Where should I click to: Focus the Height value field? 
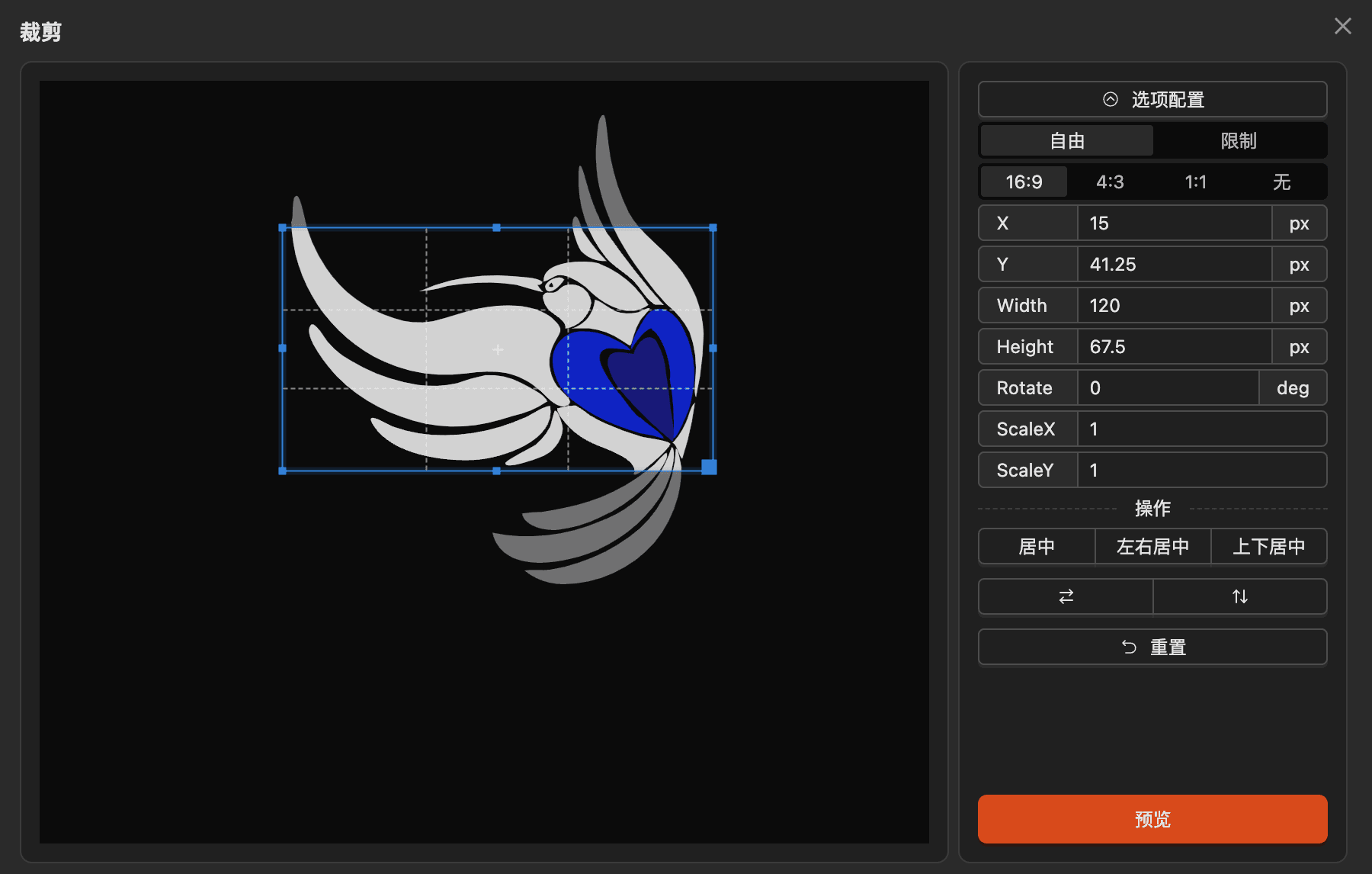coord(1175,346)
